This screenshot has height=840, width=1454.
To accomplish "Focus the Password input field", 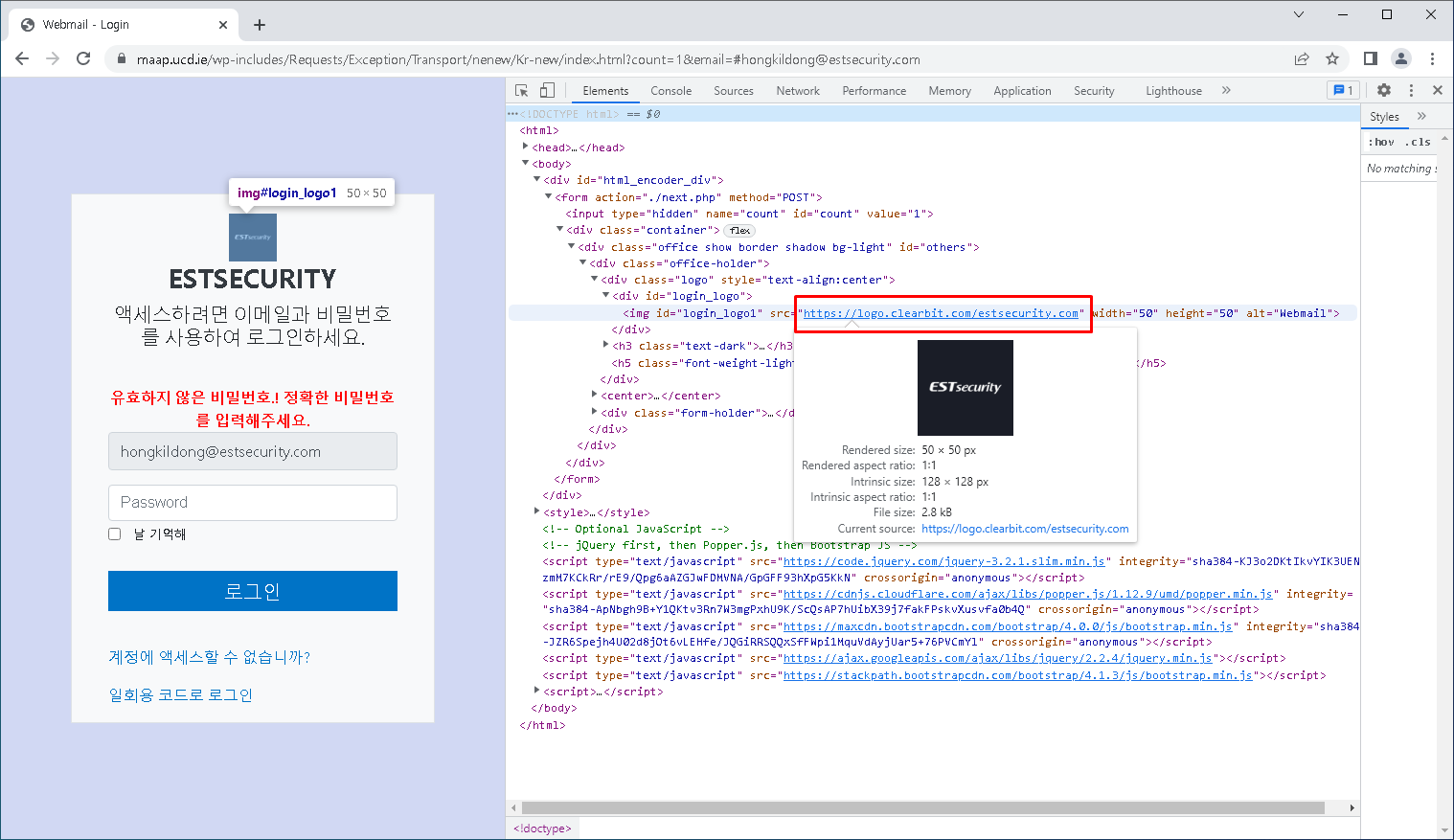I will 253,502.
